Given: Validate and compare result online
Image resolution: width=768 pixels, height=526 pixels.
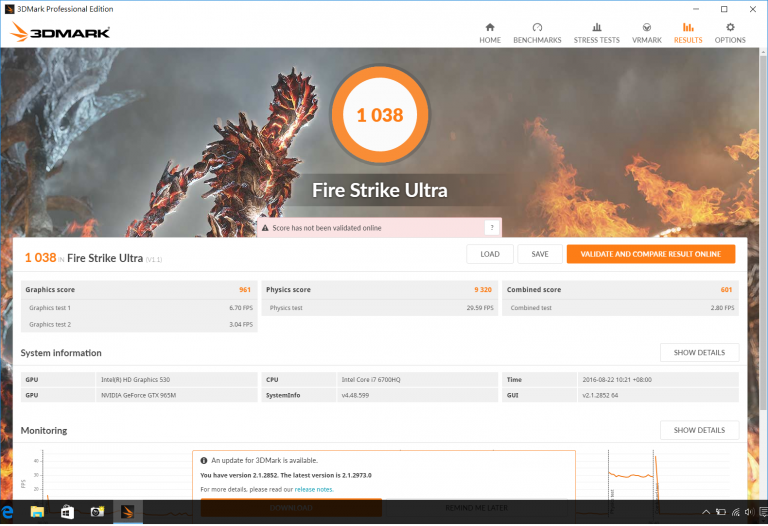Looking at the screenshot, I should pos(650,254).
